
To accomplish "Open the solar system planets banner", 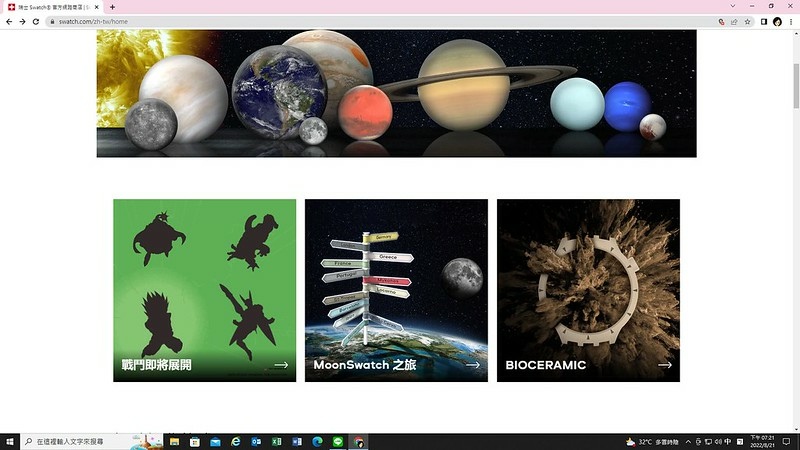I will click(x=396, y=93).
